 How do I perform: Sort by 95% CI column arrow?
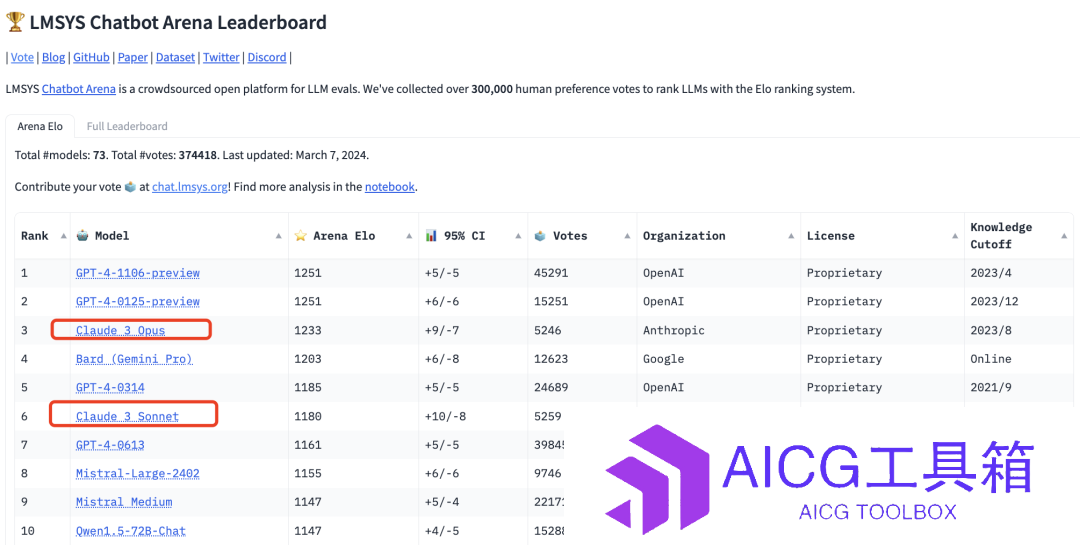(x=517, y=236)
